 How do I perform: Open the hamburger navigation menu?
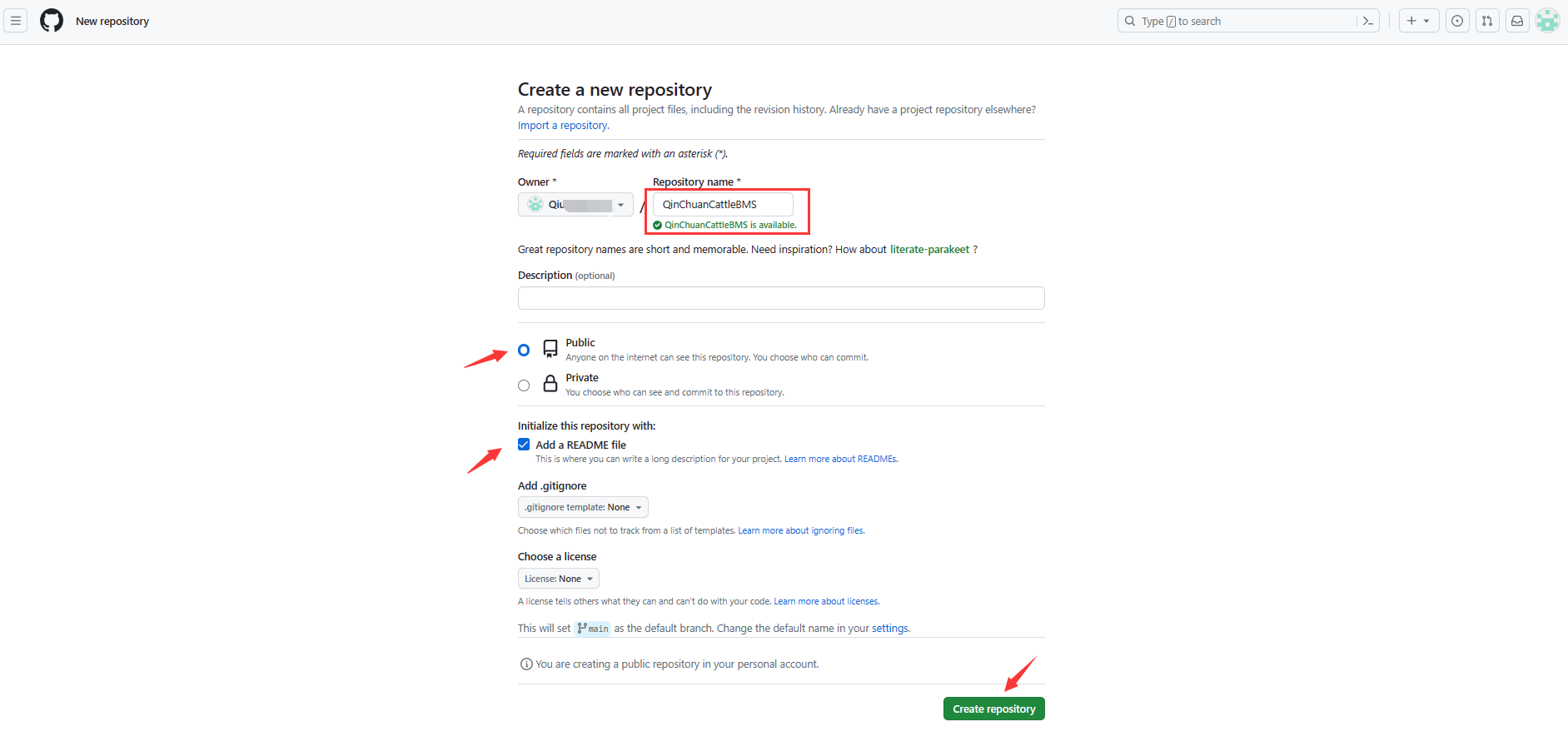pyautogui.click(x=16, y=21)
